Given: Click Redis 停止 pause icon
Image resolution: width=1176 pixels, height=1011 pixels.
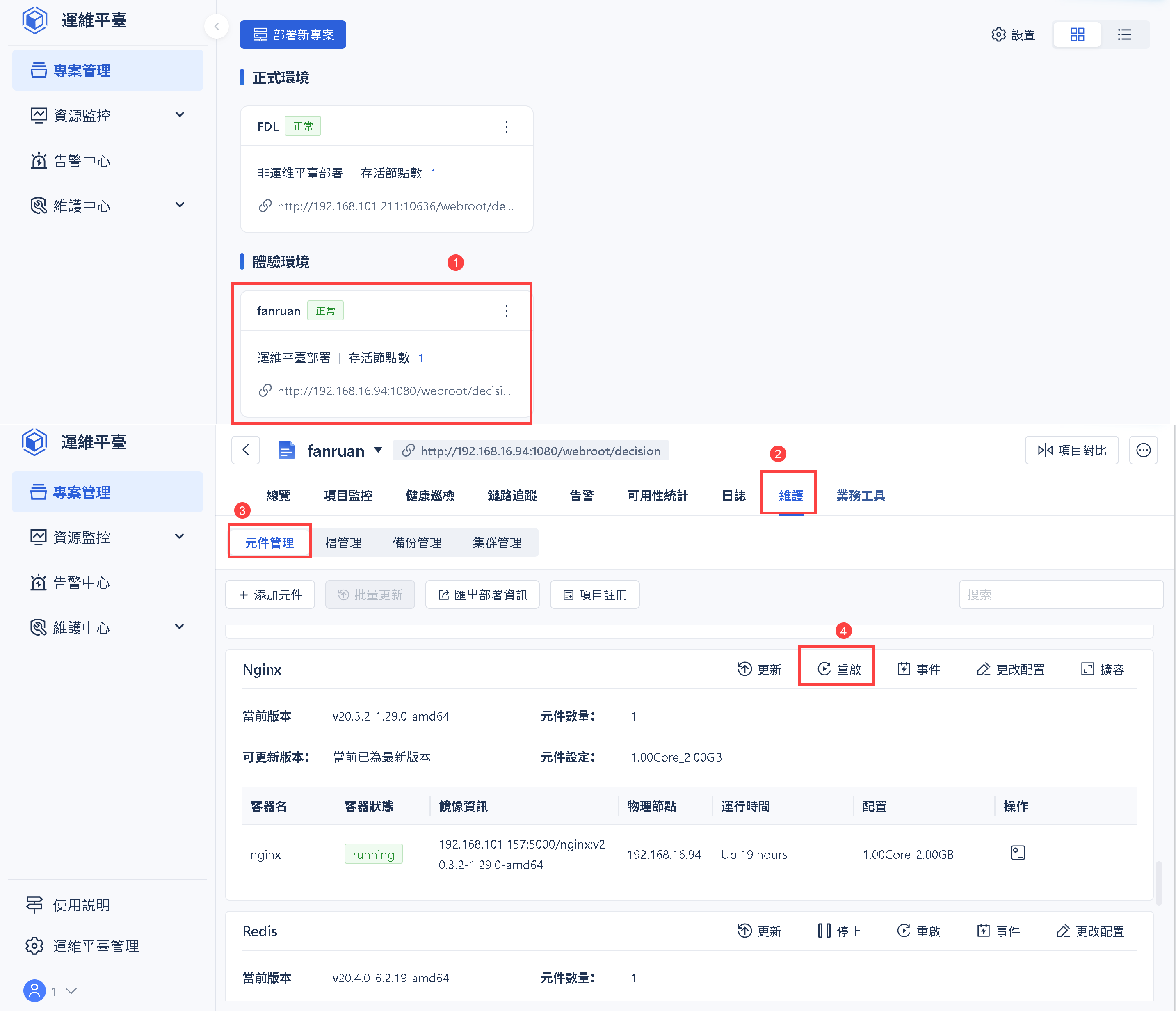Looking at the screenshot, I should point(824,931).
